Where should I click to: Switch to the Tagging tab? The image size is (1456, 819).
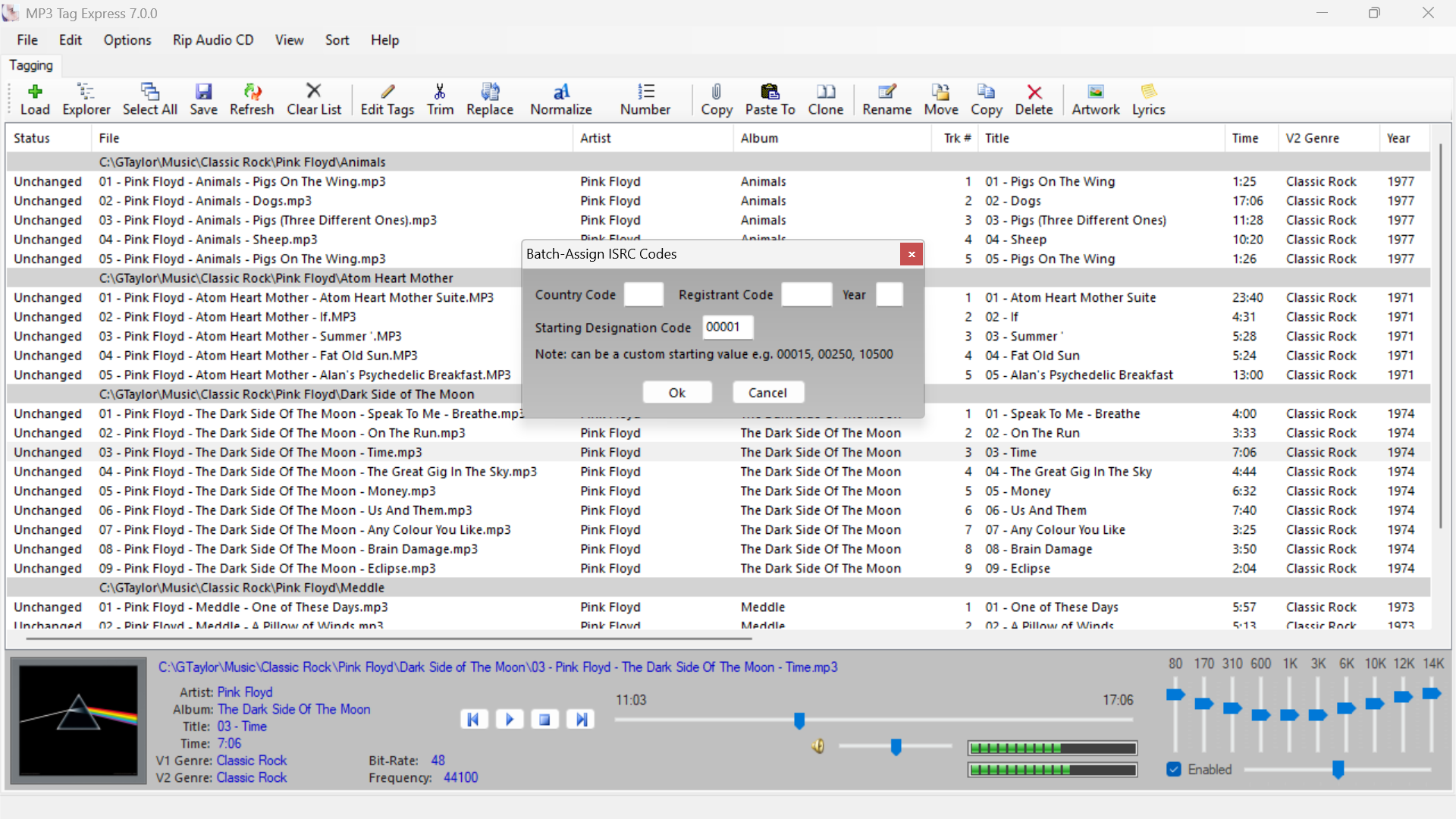point(31,66)
